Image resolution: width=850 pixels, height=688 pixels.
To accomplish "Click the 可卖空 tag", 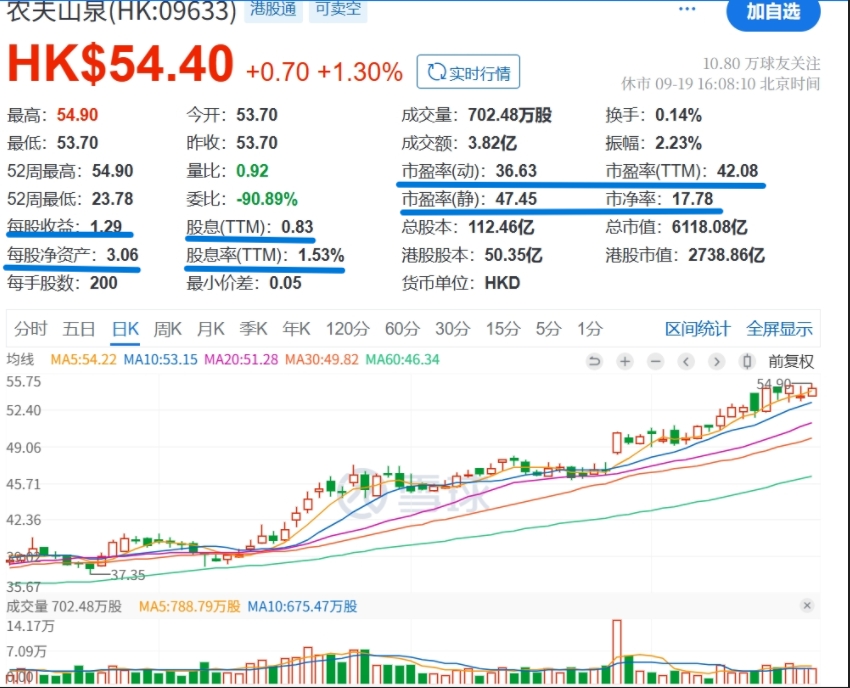I will coord(338,10).
